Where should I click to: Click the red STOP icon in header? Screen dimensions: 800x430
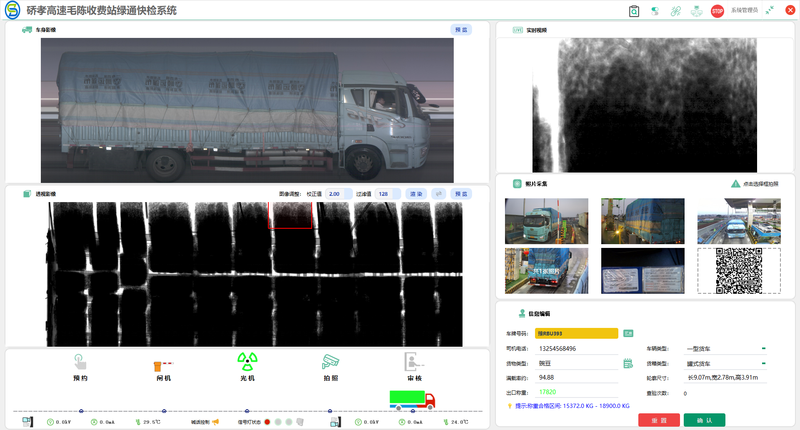tap(717, 11)
